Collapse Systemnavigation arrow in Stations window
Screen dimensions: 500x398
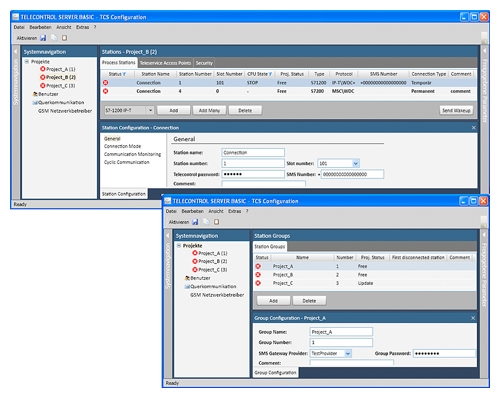[15, 52]
